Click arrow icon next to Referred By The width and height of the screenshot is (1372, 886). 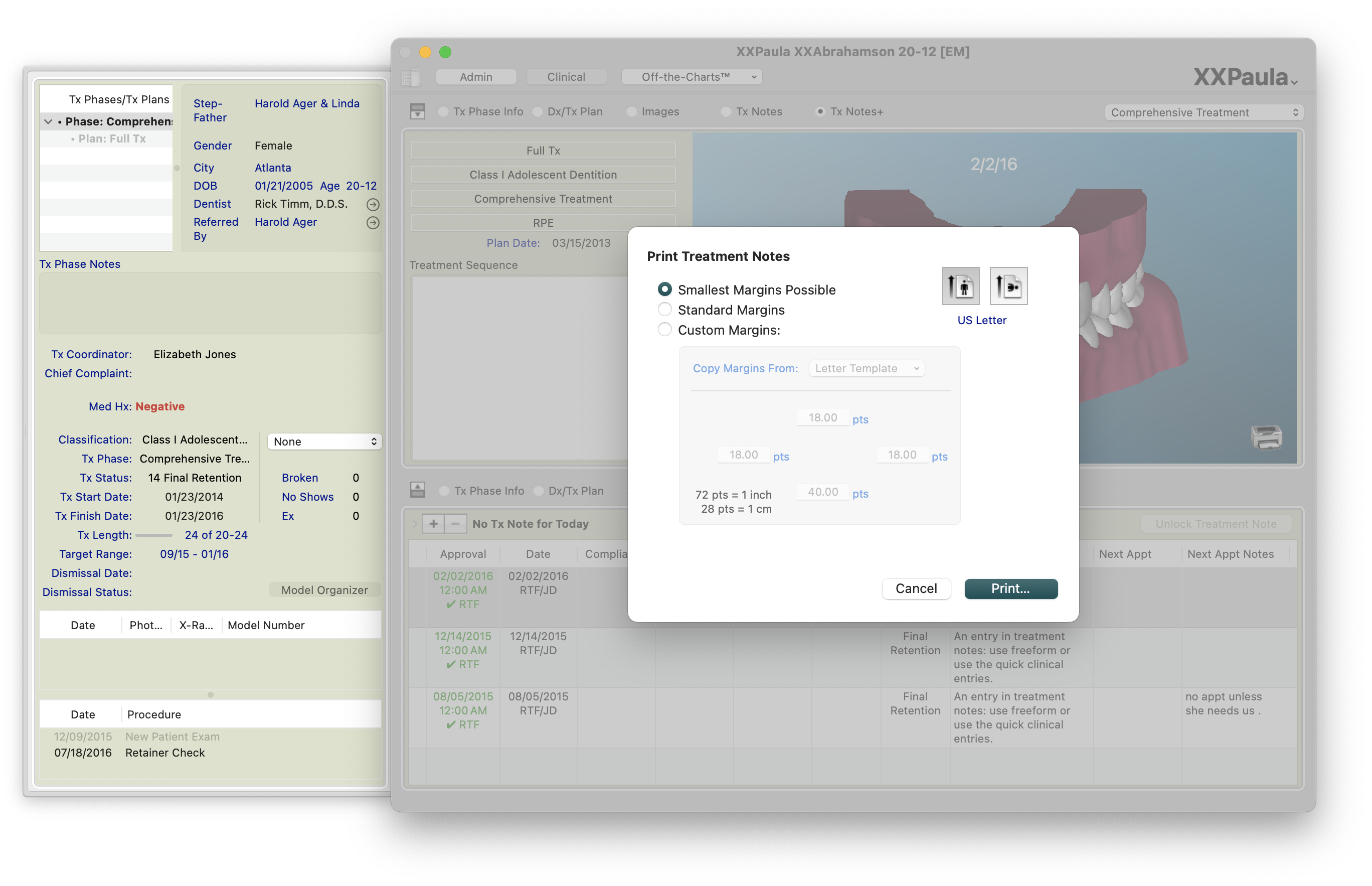[373, 223]
